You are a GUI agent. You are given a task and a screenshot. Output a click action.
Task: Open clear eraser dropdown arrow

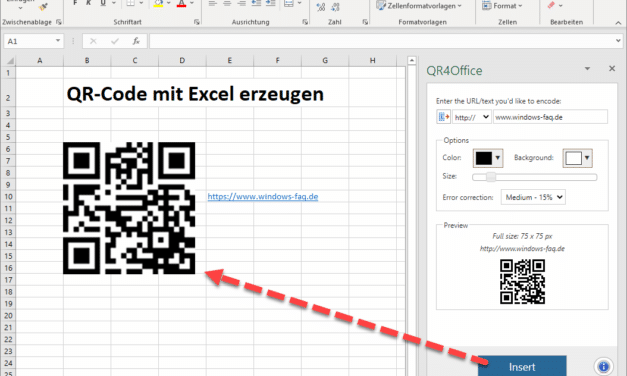coord(560,6)
